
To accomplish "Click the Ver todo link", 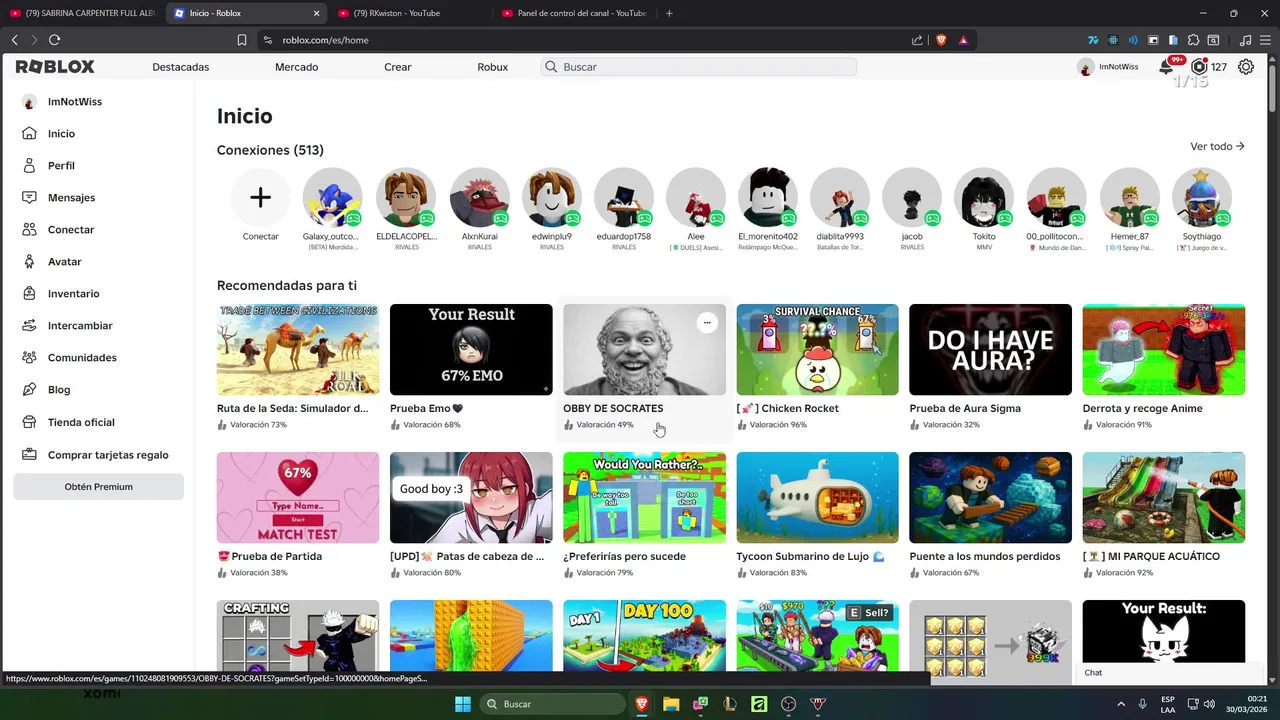I will [1217, 146].
